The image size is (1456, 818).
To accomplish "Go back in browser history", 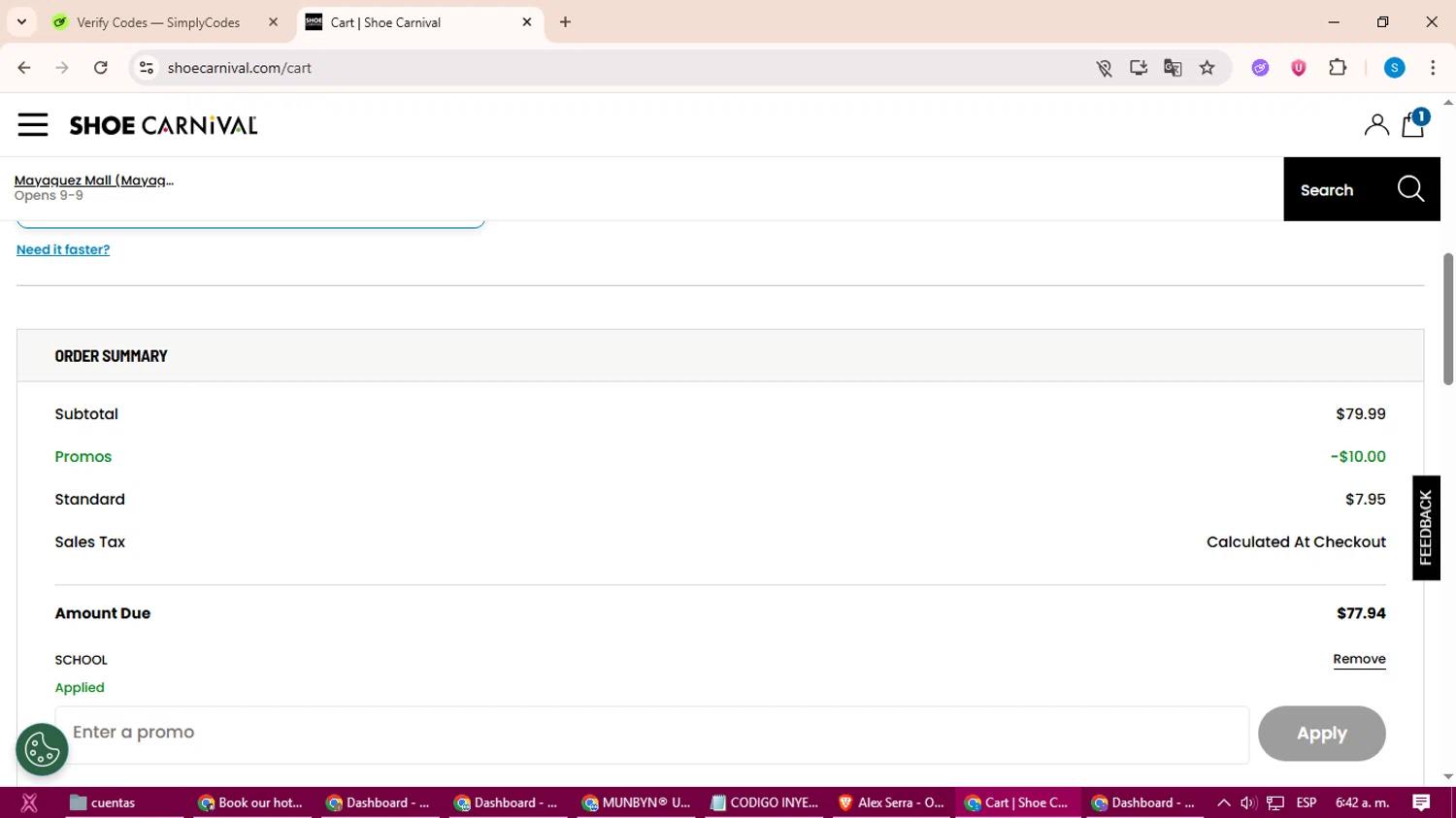I will [24, 68].
